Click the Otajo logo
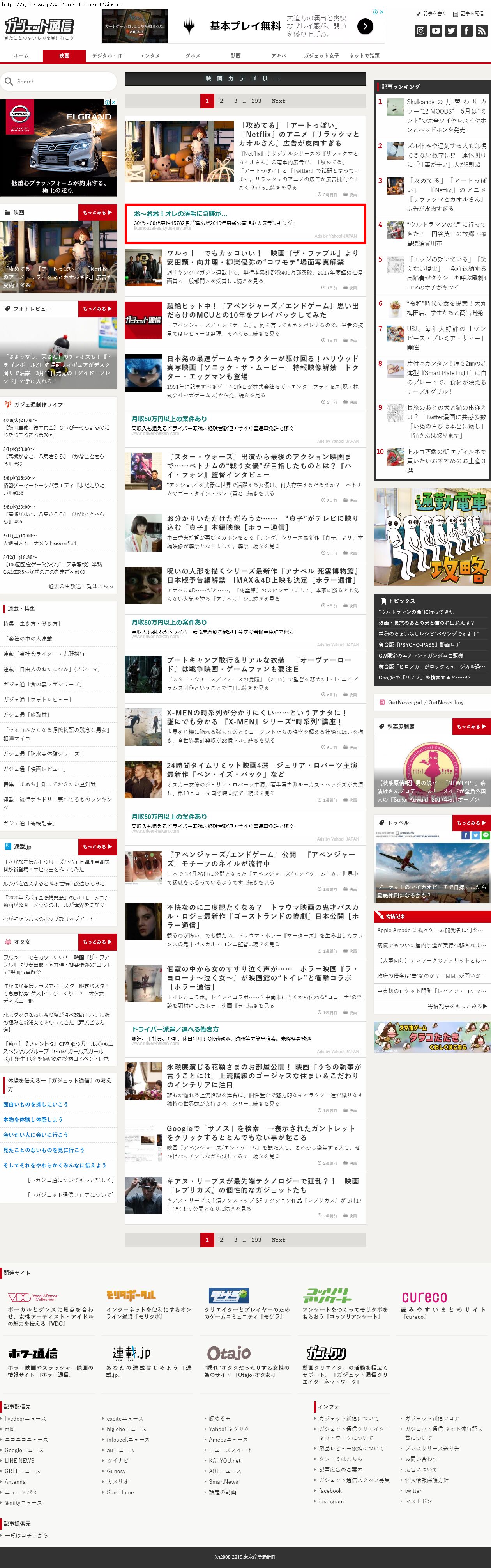491x1568 pixels. tap(229, 1353)
